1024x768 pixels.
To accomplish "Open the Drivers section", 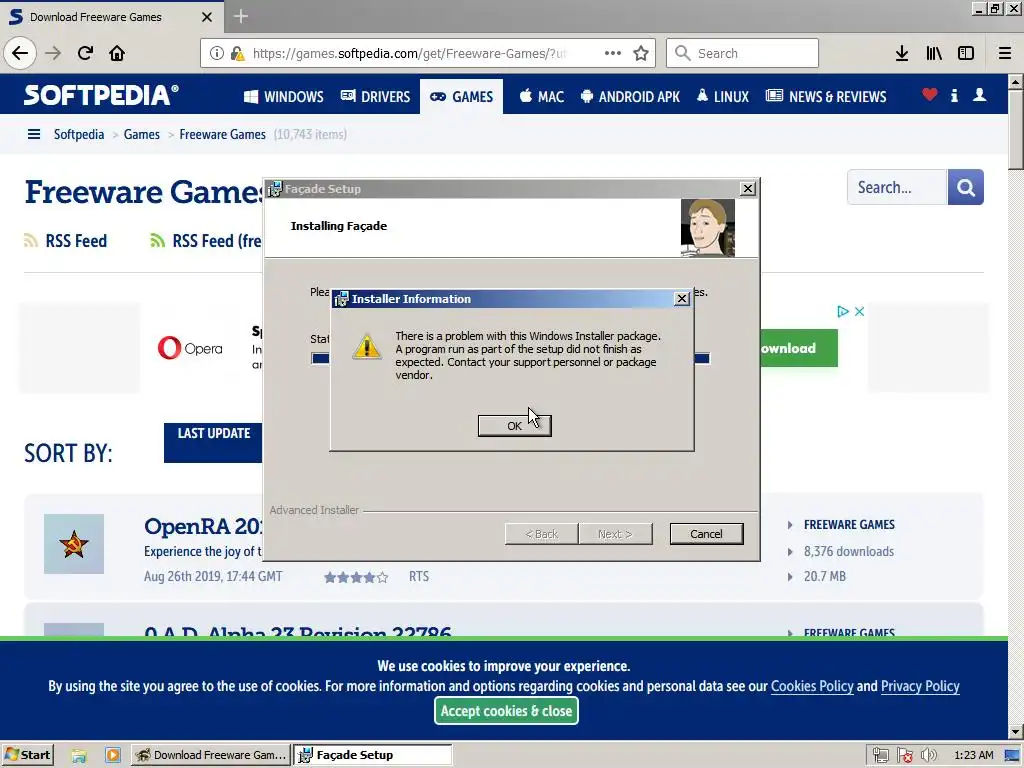I will point(376,97).
